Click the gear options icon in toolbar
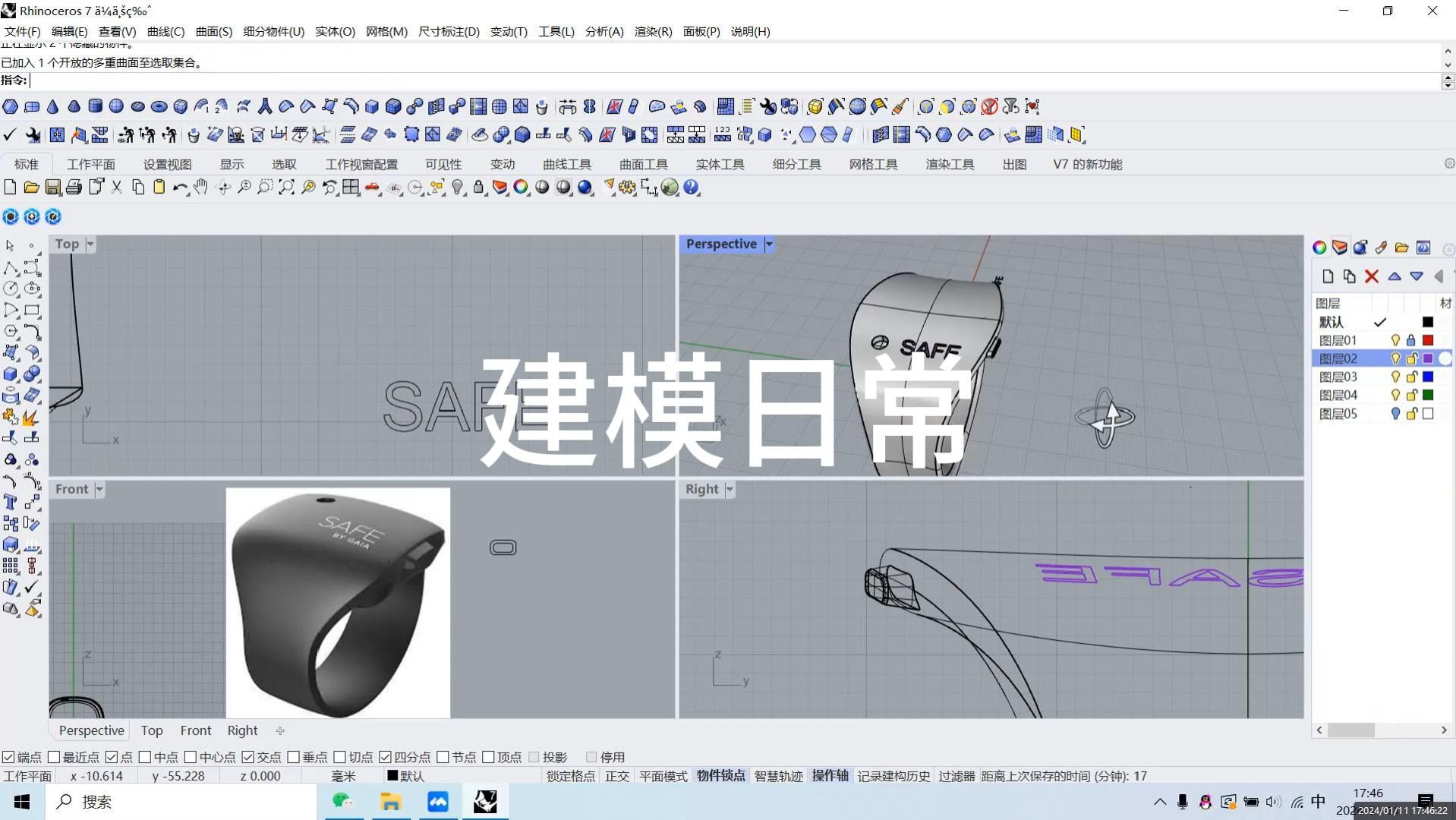Viewport: 1456px width, 820px height. coord(627,188)
